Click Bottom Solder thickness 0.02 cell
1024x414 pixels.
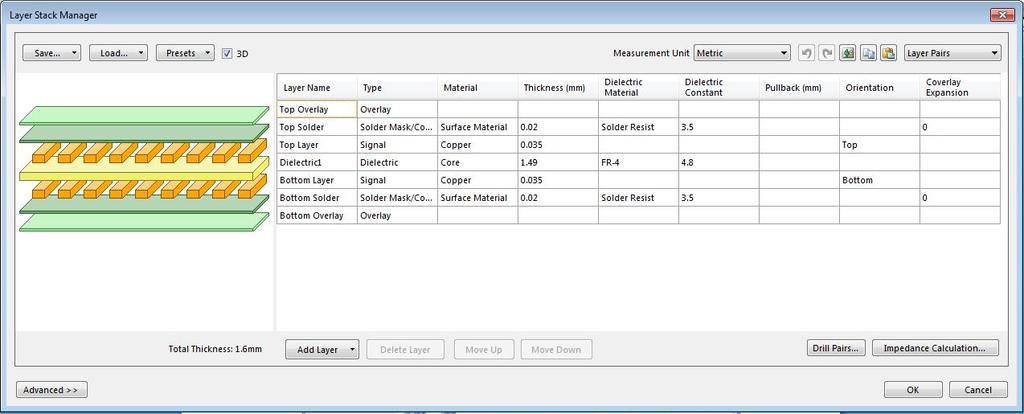click(558, 197)
